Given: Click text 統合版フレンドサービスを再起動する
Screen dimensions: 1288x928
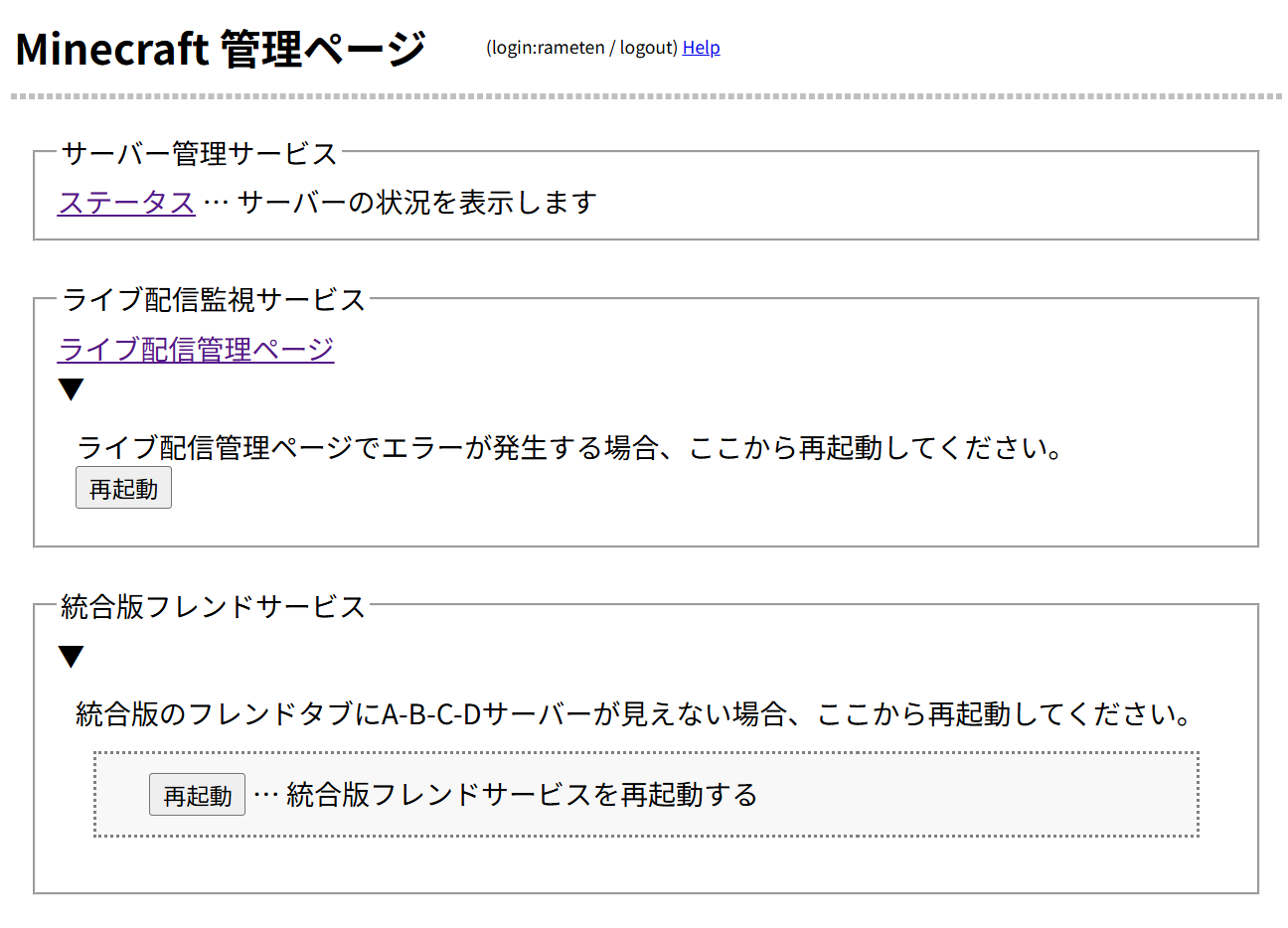Looking at the screenshot, I should pyautogui.click(x=522, y=794).
